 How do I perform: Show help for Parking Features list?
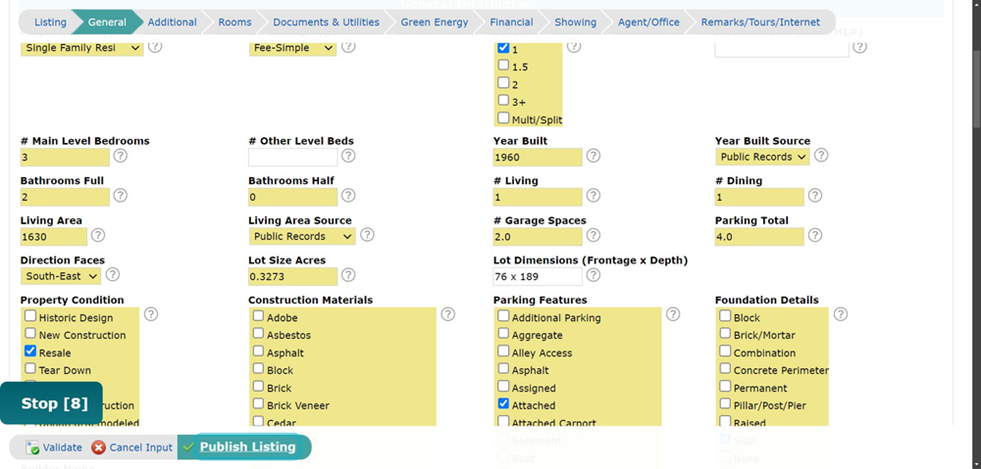673,314
